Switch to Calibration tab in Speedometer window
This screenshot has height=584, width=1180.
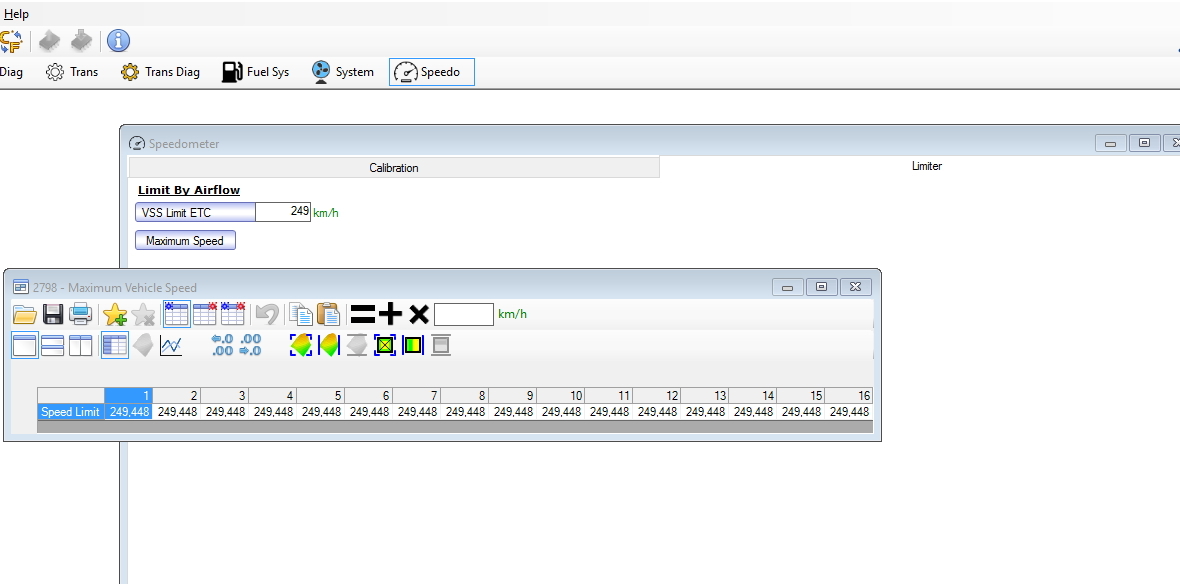point(394,168)
